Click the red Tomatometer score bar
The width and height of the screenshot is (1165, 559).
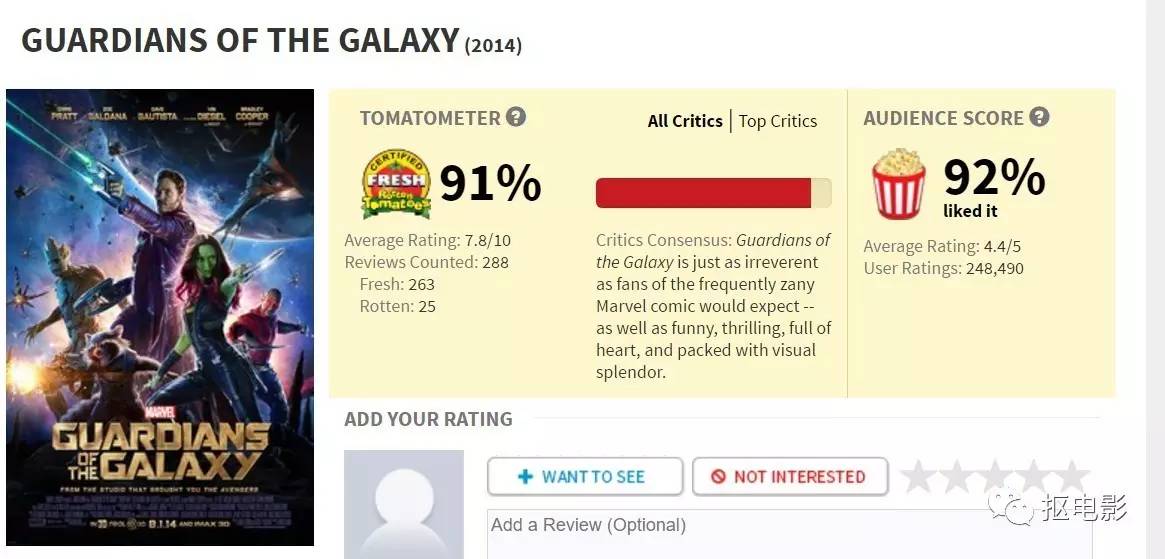[704, 193]
